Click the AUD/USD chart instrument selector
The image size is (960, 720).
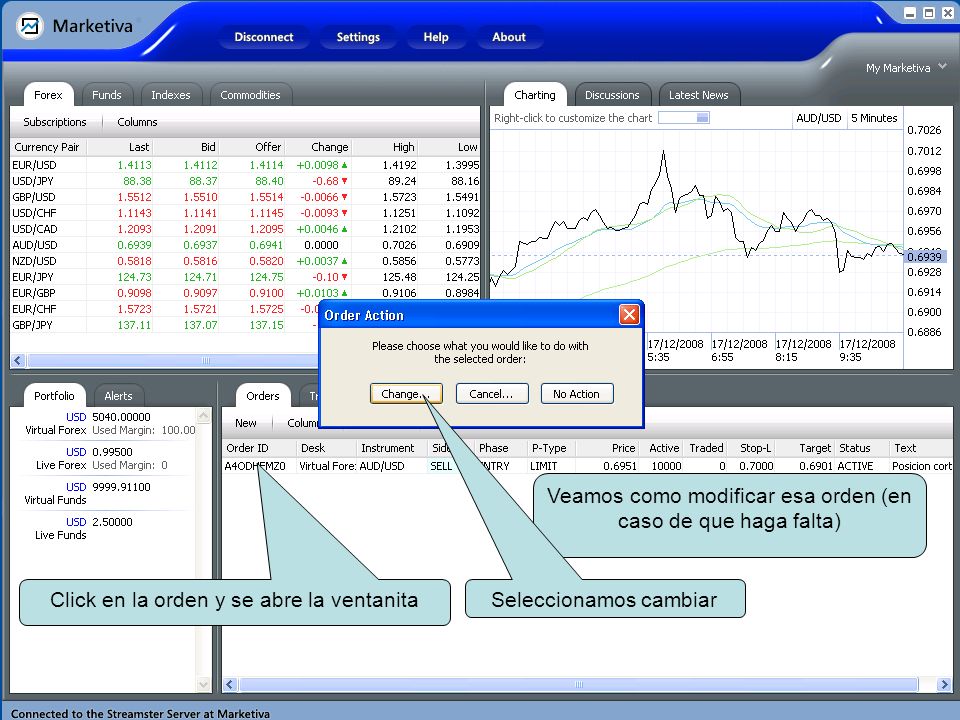pos(819,118)
